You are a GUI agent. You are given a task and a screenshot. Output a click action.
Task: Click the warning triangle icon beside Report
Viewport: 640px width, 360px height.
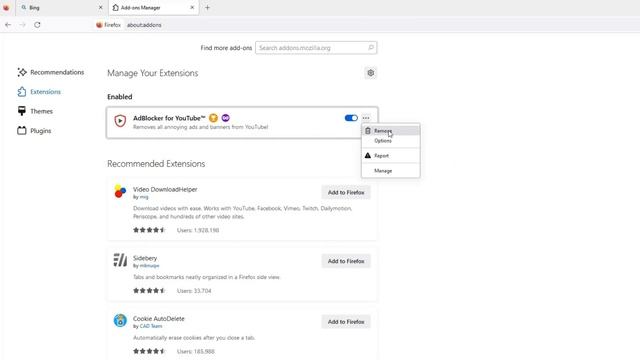(368, 156)
